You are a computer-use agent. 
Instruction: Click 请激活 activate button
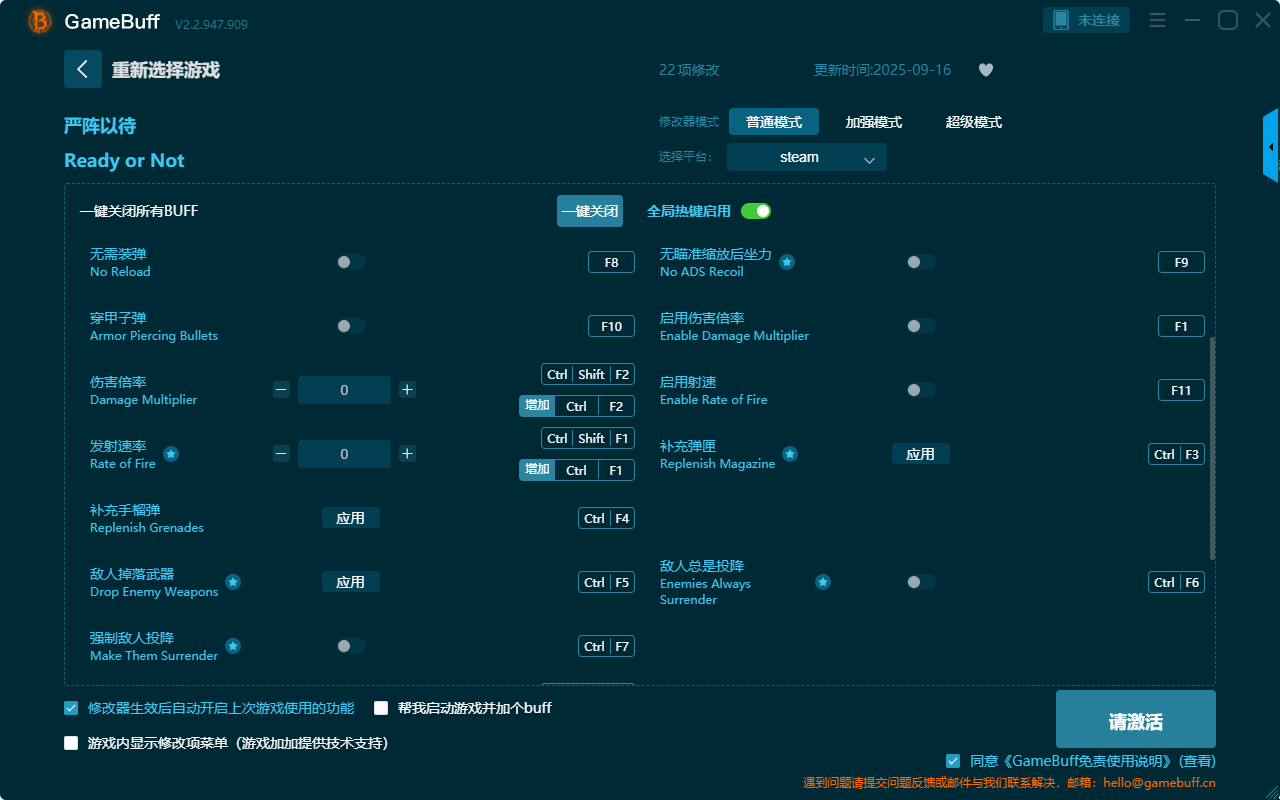1136,719
